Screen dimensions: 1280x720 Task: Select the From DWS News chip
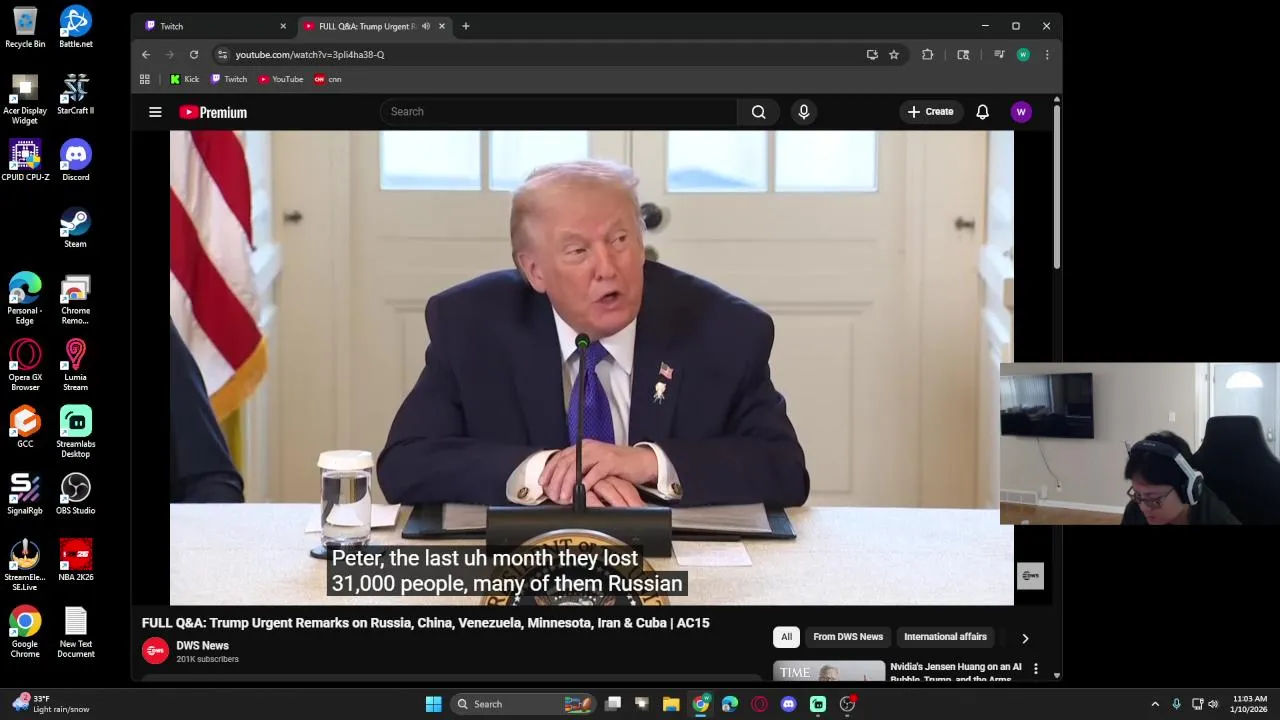[848, 637]
